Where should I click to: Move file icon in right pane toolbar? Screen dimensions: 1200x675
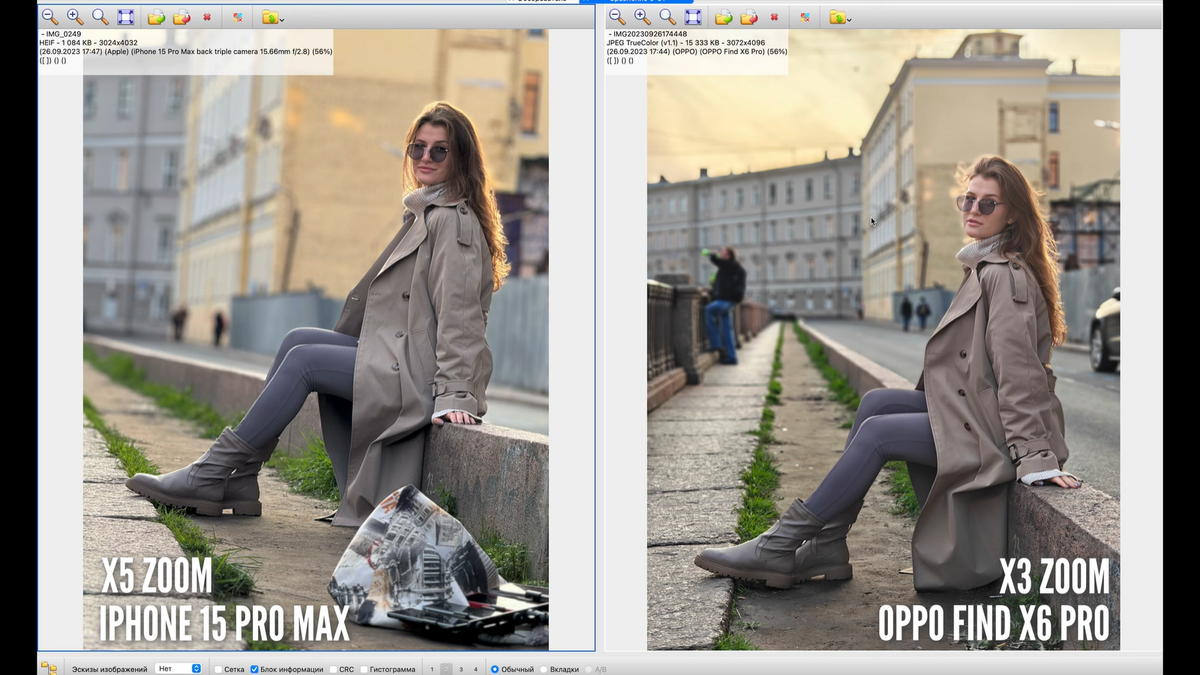click(x=748, y=17)
